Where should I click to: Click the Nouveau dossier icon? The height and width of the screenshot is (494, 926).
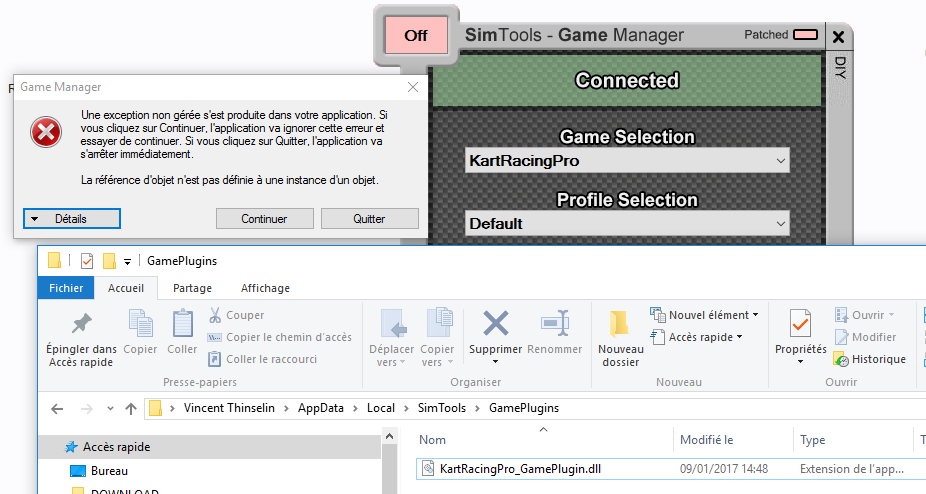tap(620, 325)
